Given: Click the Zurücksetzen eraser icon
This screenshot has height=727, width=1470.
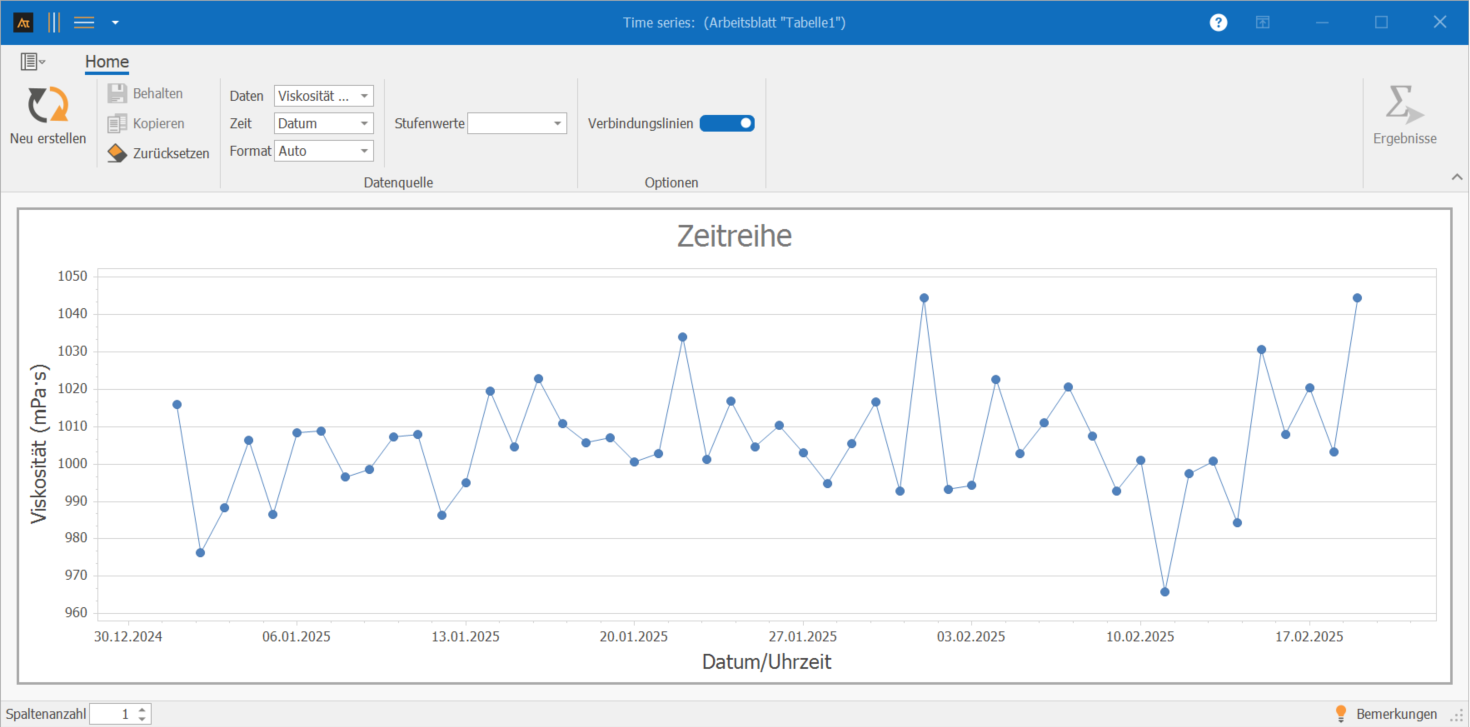Looking at the screenshot, I should tap(117, 153).
